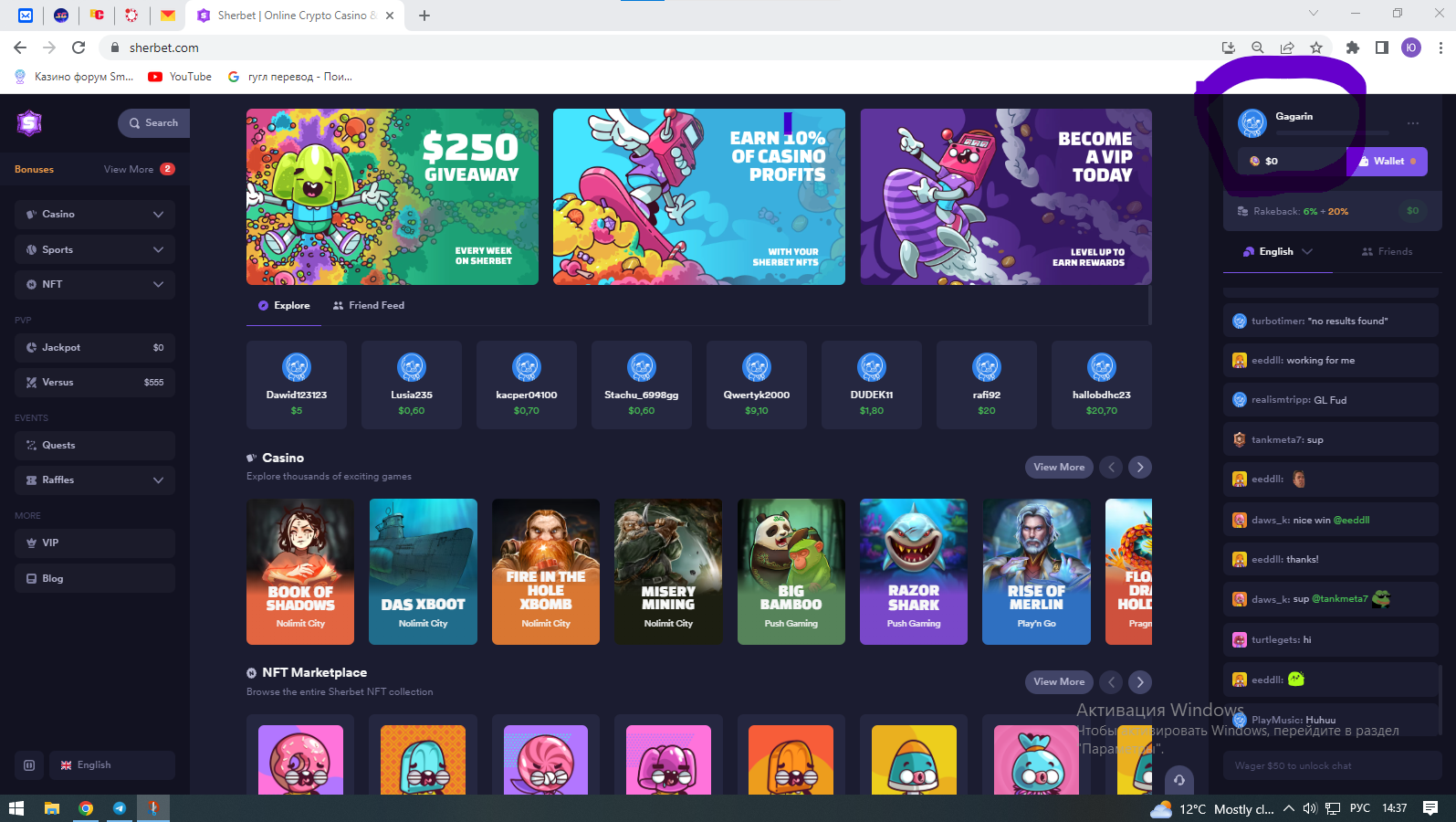
Task: Click the Wallet button
Action: [x=1387, y=162]
